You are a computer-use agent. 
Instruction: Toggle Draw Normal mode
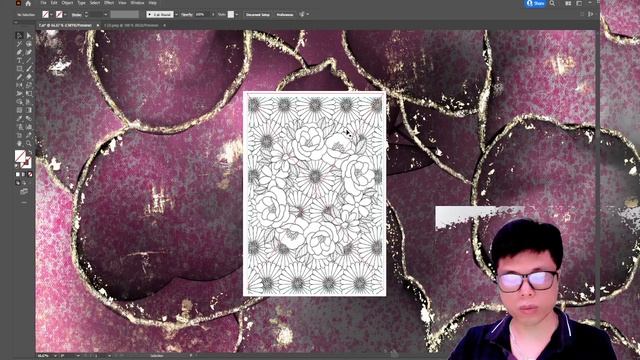18,183
